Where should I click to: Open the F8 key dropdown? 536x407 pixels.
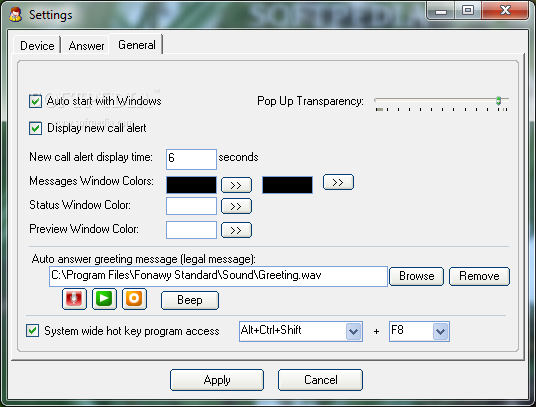[x=440, y=331]
